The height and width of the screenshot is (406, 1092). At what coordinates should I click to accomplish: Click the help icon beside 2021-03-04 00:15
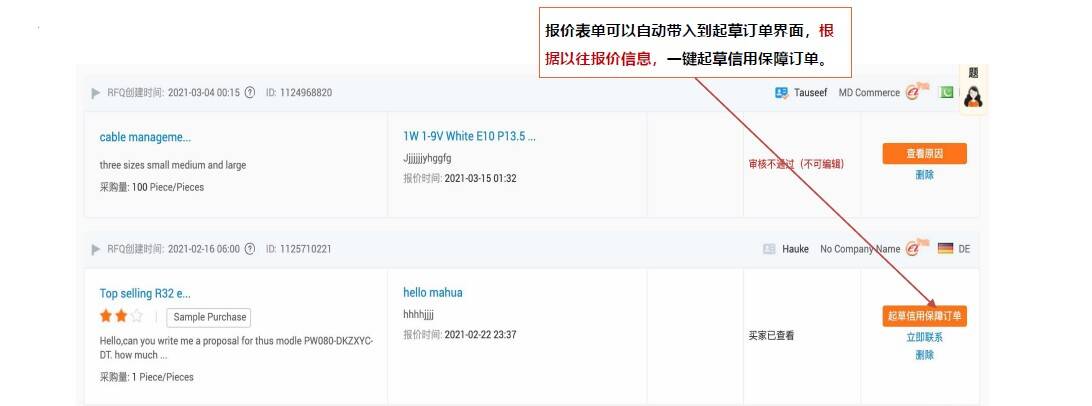click(x=250, y=93)
